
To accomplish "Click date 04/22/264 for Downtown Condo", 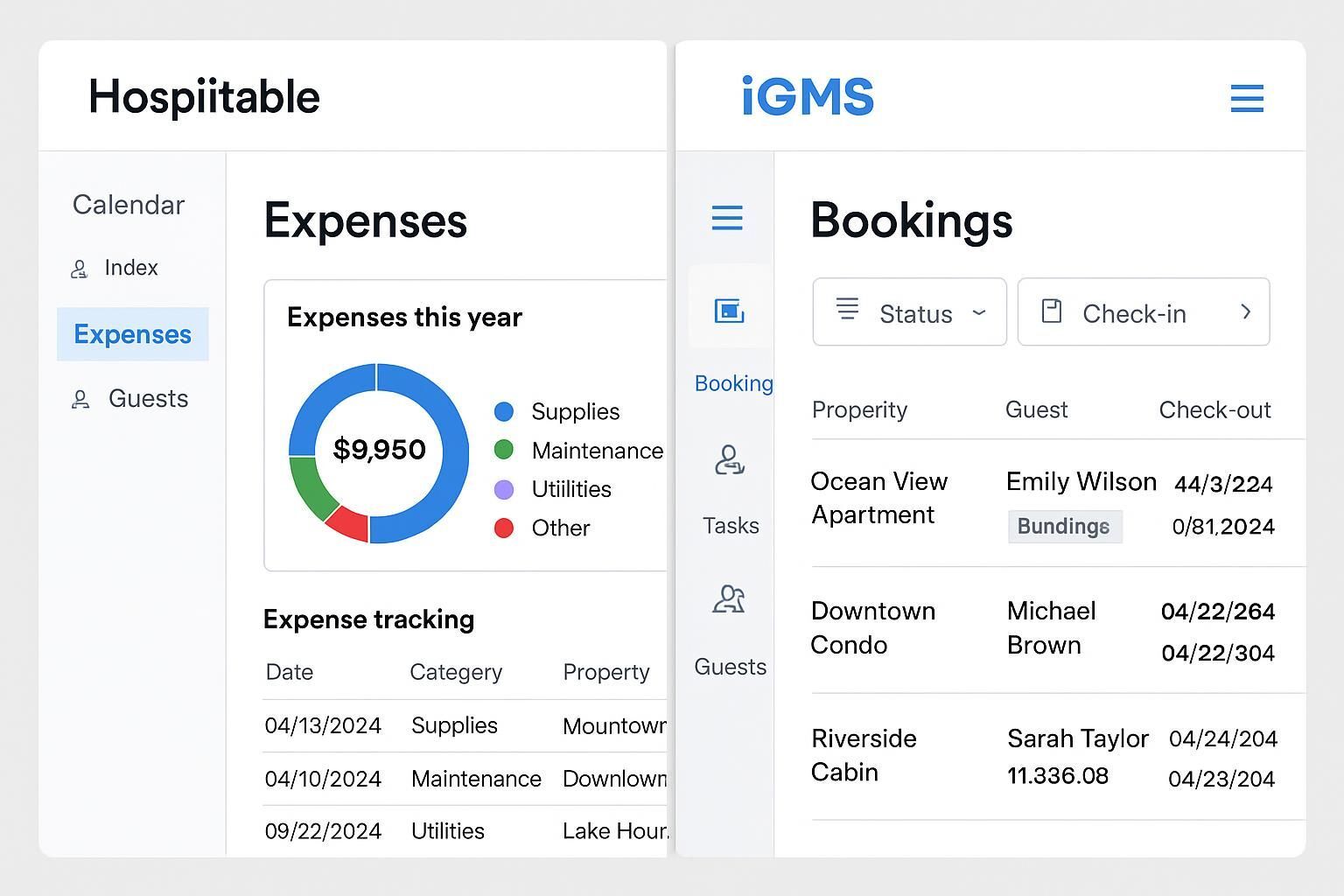I will pos(1218,612).
